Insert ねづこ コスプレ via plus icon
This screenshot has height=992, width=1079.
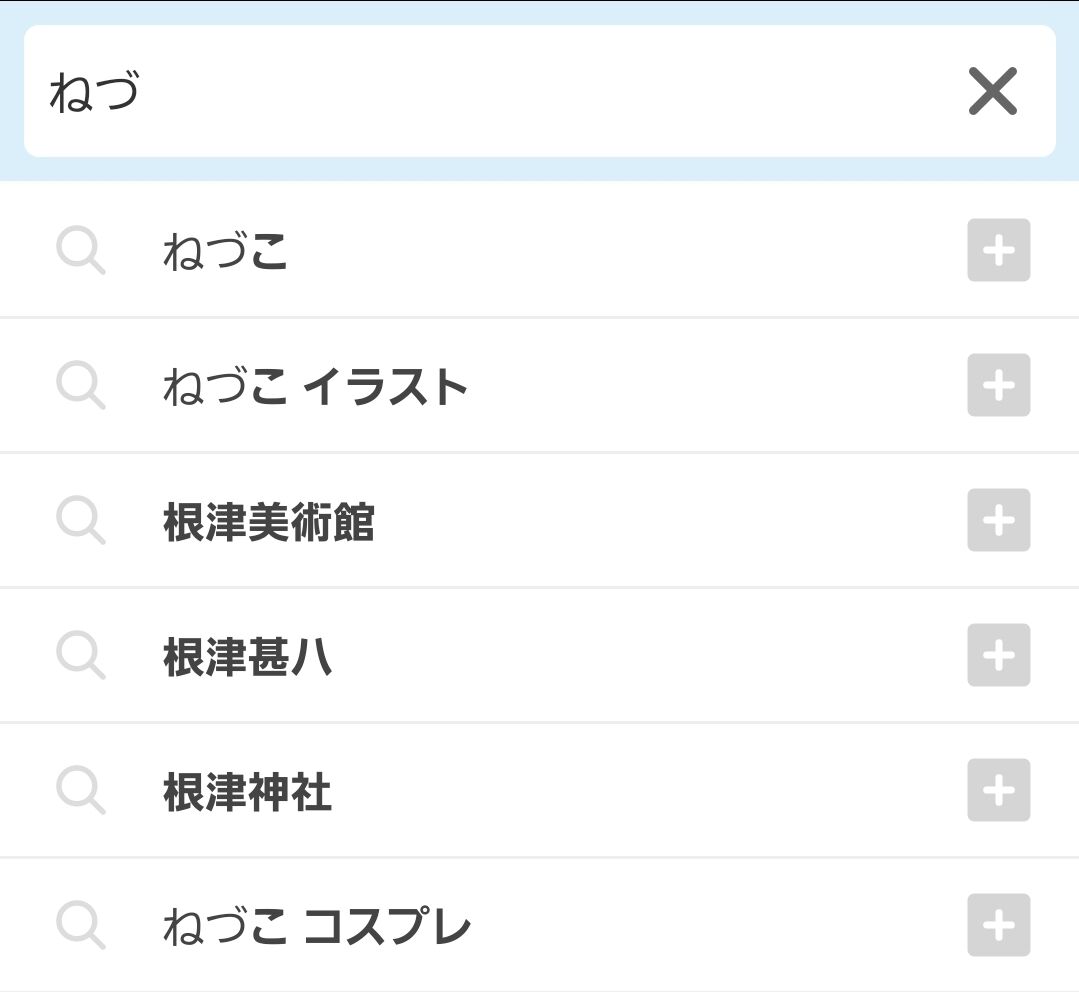pos(998,925)
